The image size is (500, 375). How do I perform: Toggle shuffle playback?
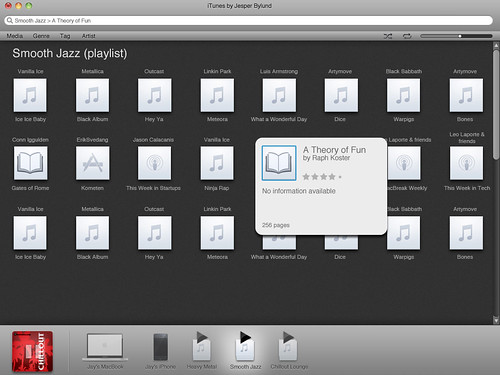coord(388,36)
